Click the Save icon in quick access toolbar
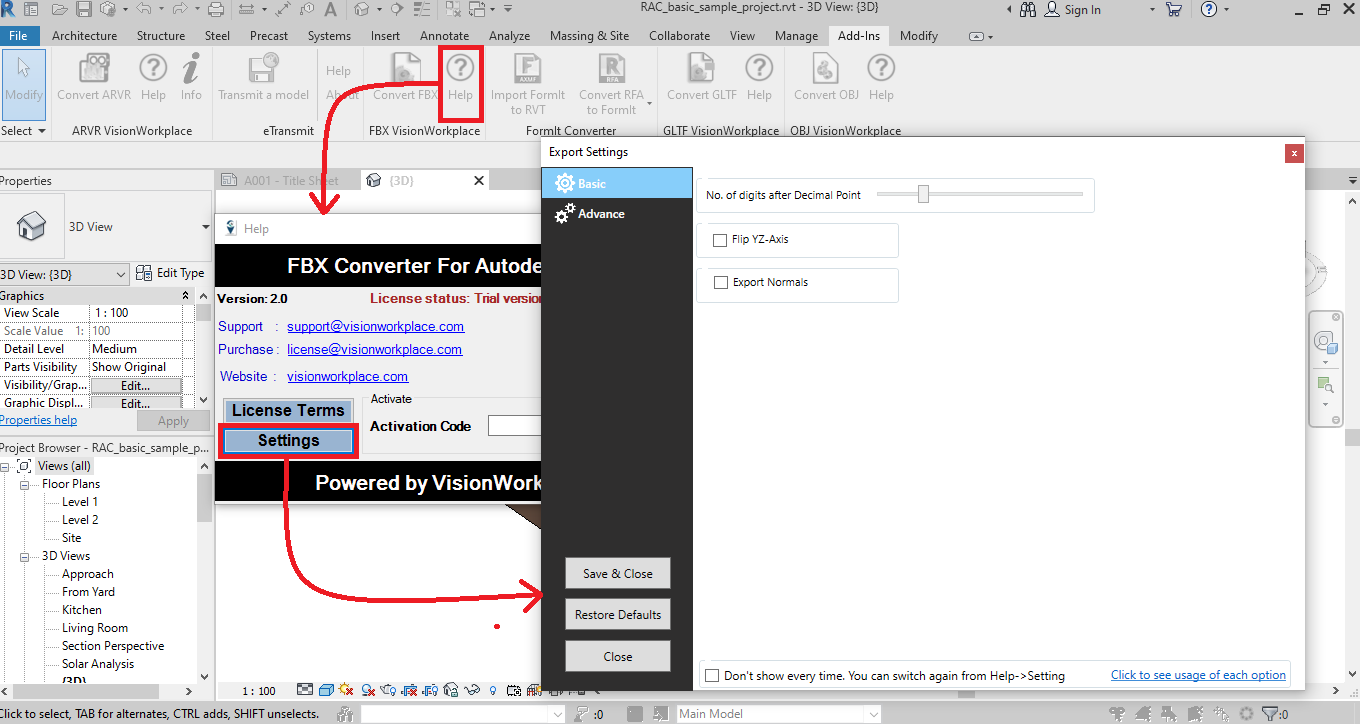The width and height of the screenshot is (1360, 724). pos(84,10)
